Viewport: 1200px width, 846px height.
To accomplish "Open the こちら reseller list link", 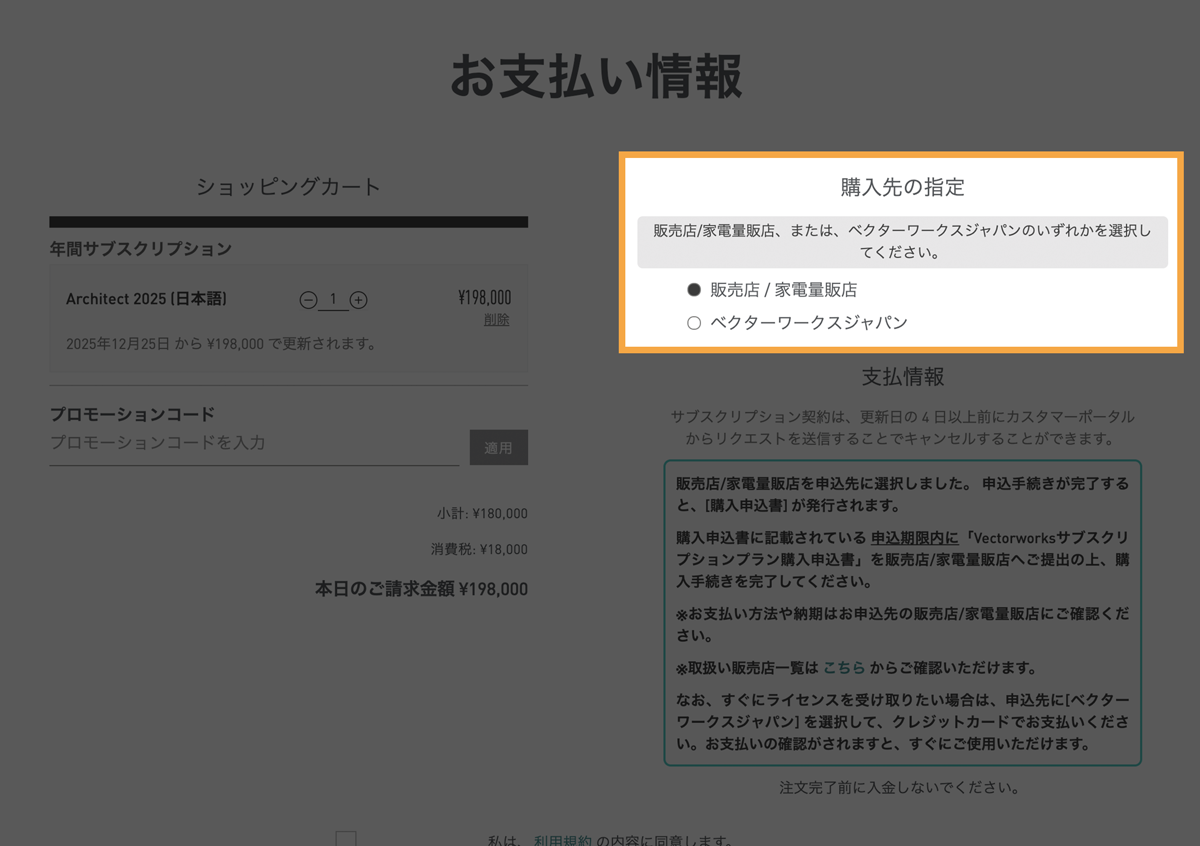I will (x=844, y=668).
